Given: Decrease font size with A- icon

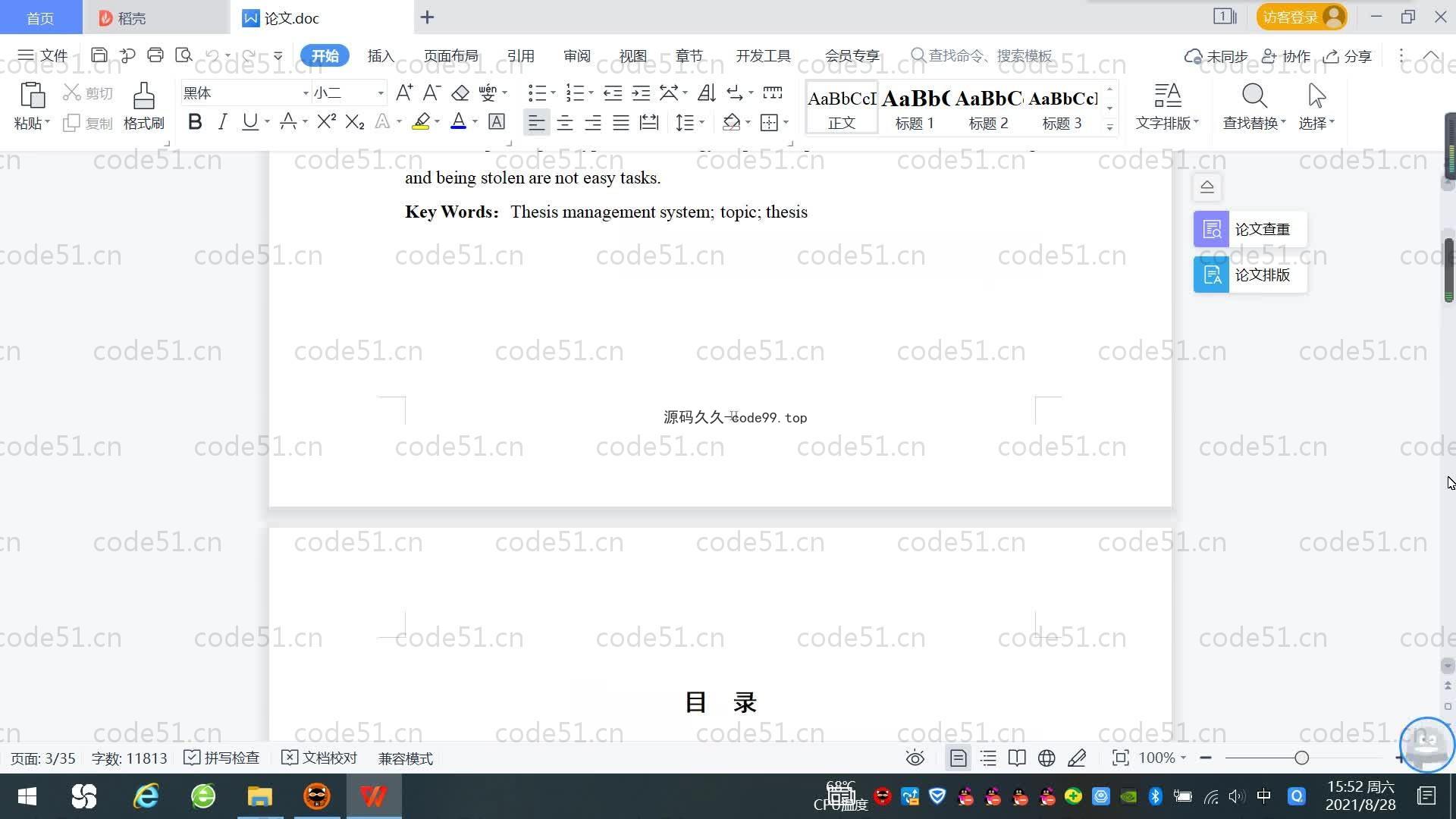Looking at the screenshot, I should (431, 93).
